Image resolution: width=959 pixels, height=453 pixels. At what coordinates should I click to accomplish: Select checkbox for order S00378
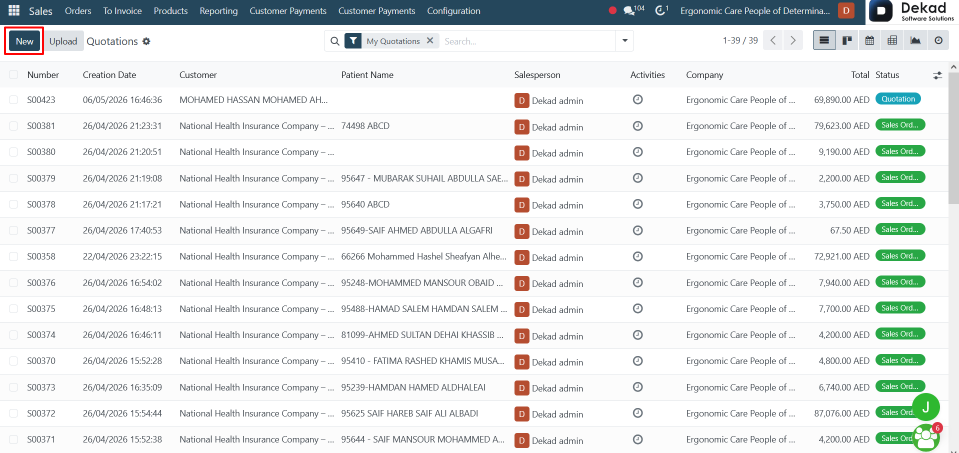point(13,204)
